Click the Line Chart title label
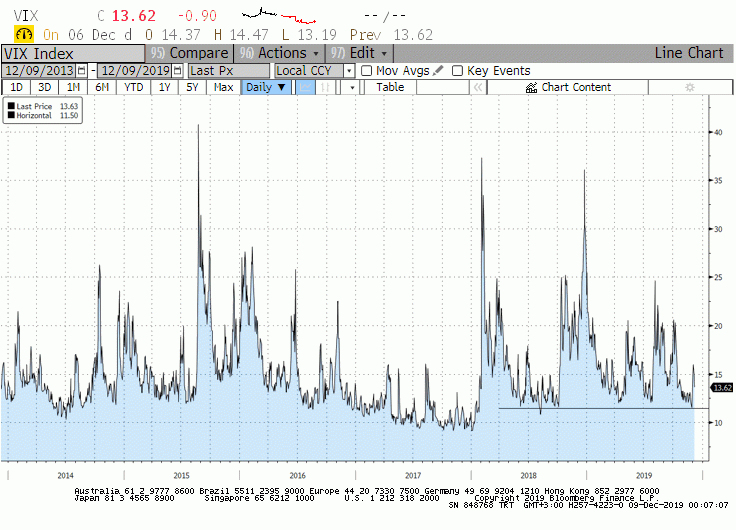The width and height of the screenshot is (736, 530). point(689,53)
